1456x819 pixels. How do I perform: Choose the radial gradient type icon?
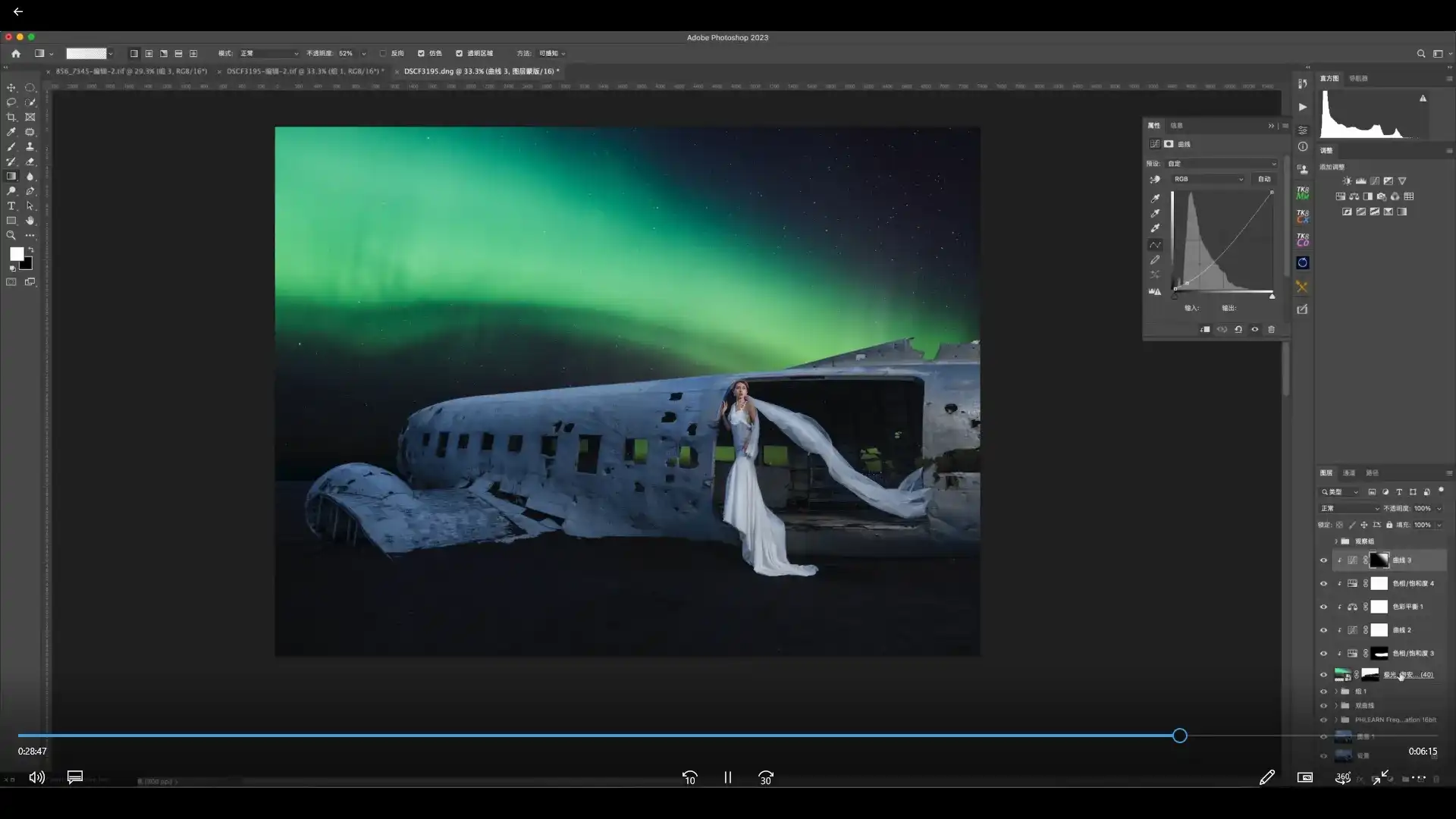pos(149,54)
